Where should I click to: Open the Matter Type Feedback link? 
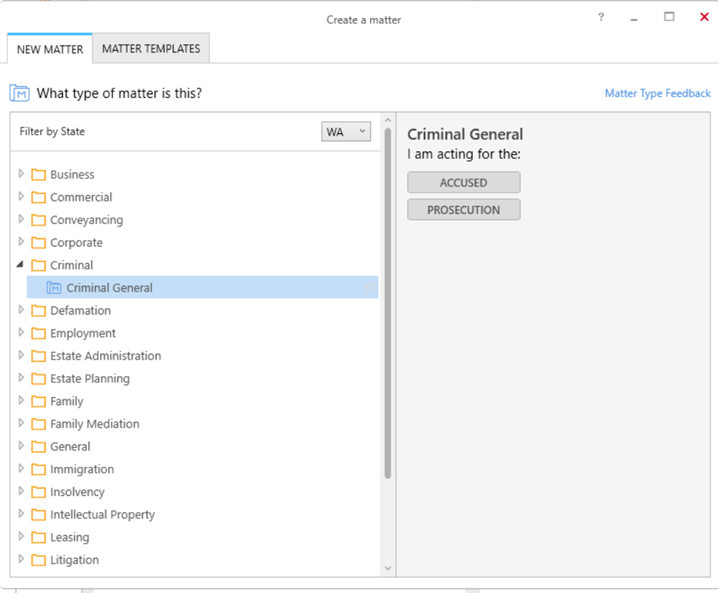pyautogui.click(x=658, y=93)
